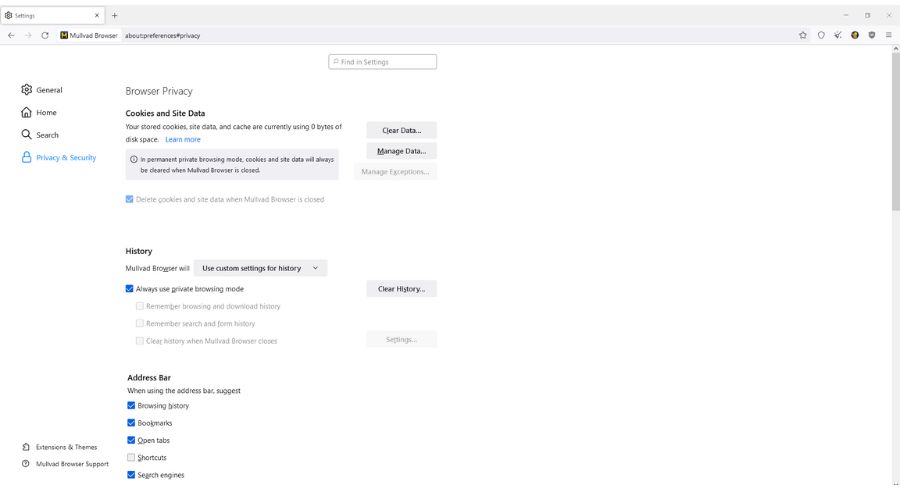Image resolution: width=900 pixels, height=490 pixels.
Task: Reload the current settings page
Action: pyautogui.click(x=45, y=35)
